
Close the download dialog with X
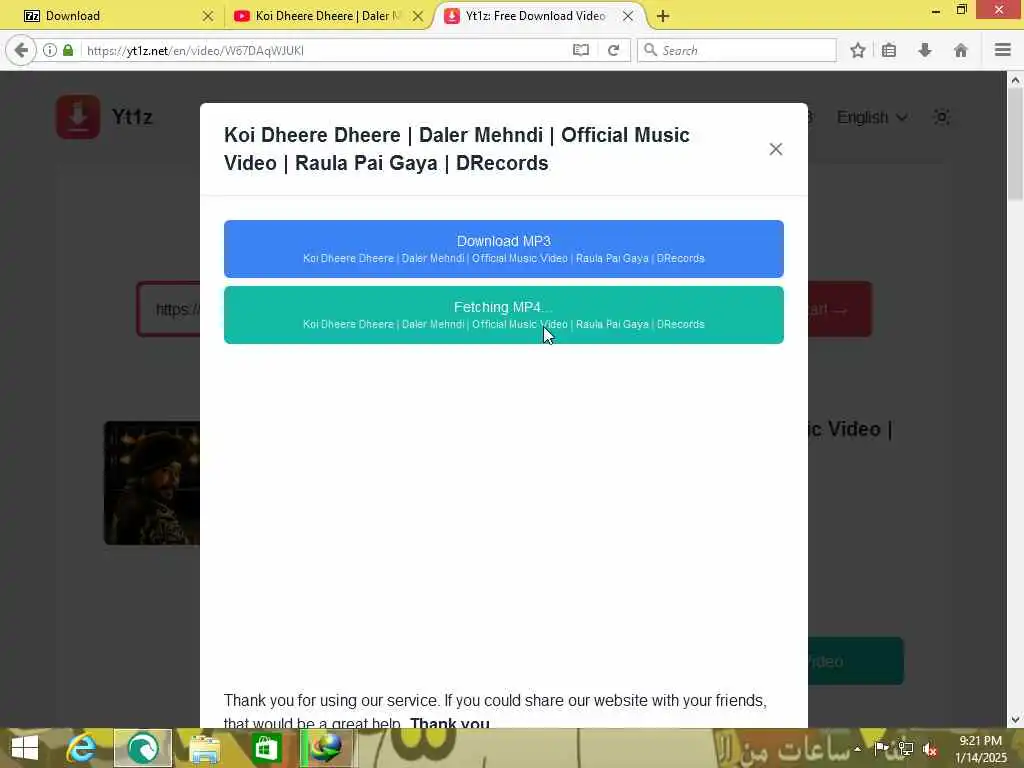click(x=775, y=149)
